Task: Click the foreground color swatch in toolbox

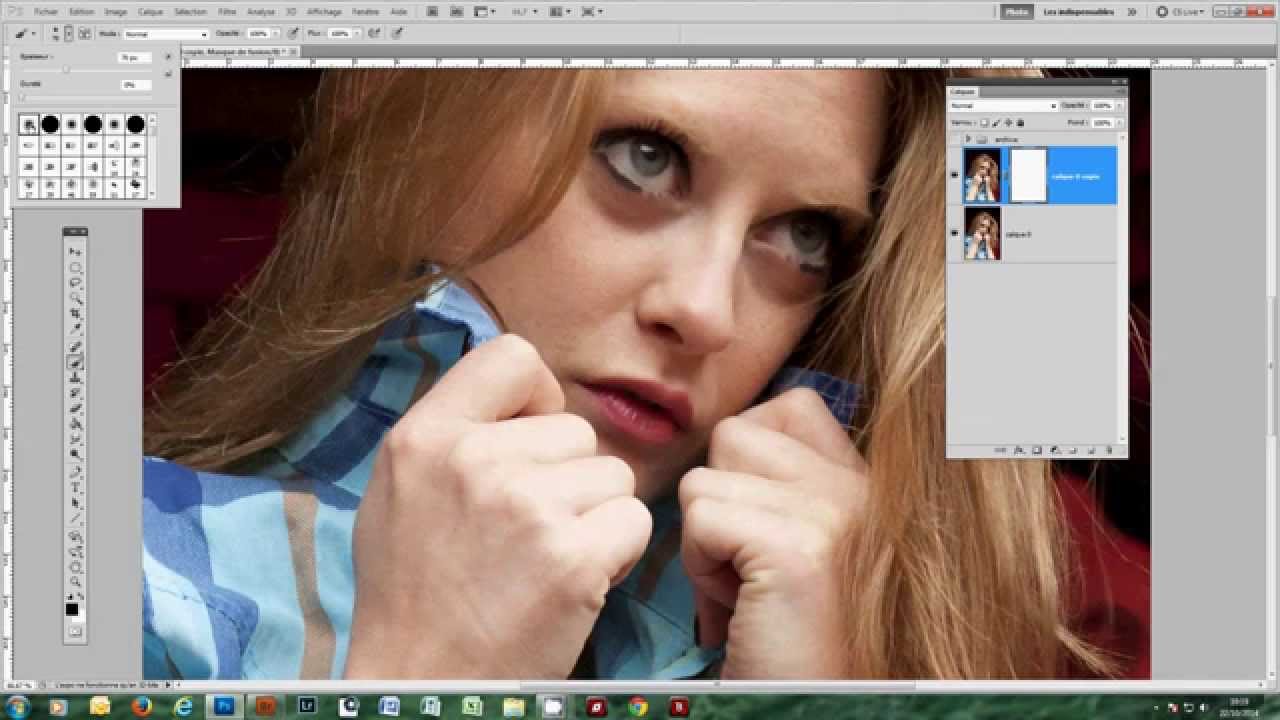Action: click(x=72, y=609)
